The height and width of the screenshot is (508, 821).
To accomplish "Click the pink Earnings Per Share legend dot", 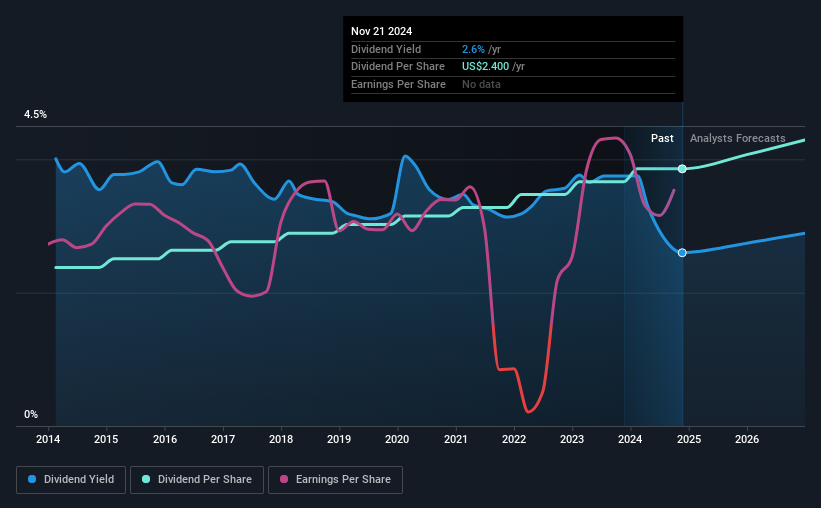I will pos(284,479).
